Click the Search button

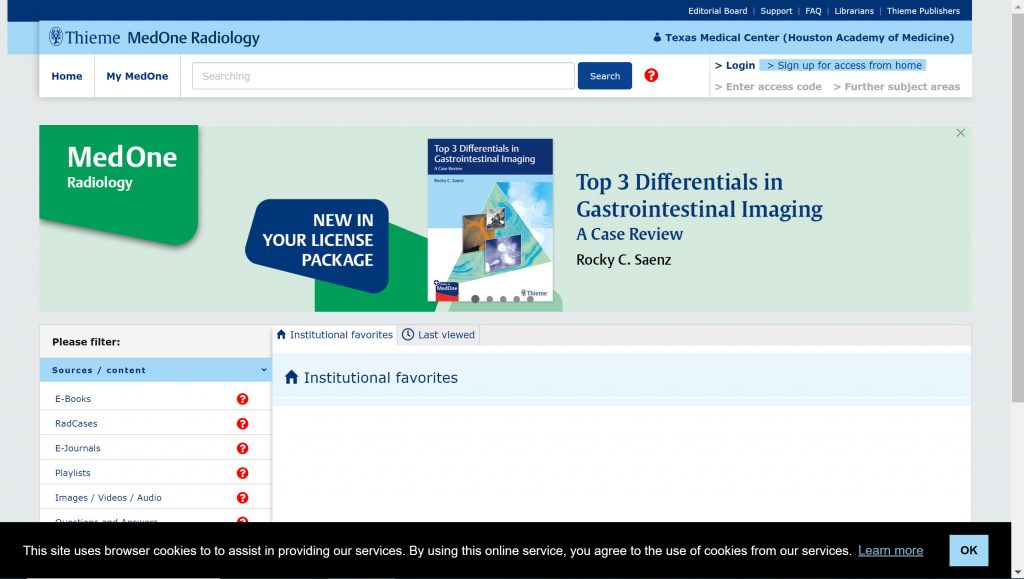click(605, 76)
